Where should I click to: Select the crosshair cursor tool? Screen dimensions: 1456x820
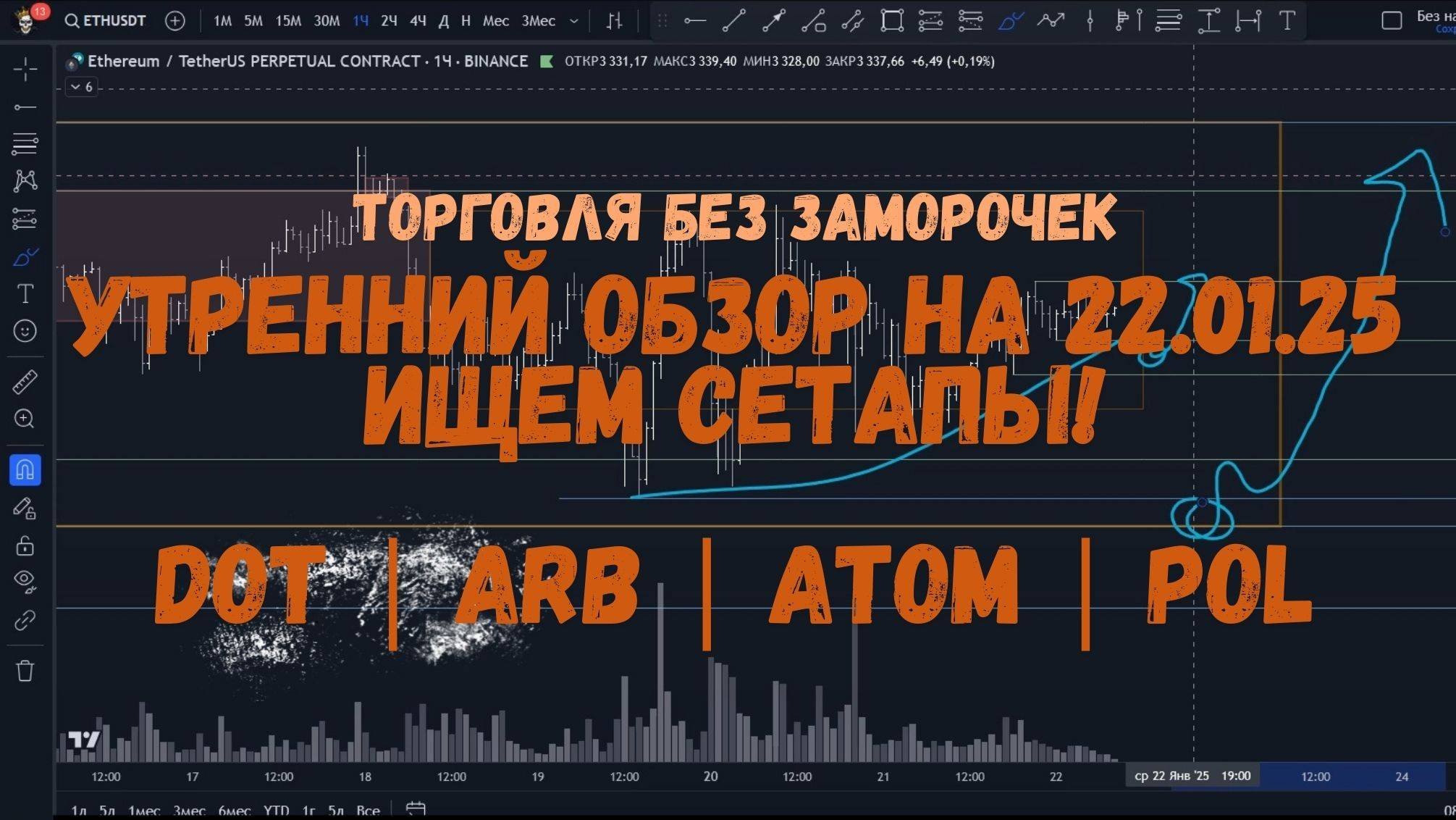coord(25,70)
